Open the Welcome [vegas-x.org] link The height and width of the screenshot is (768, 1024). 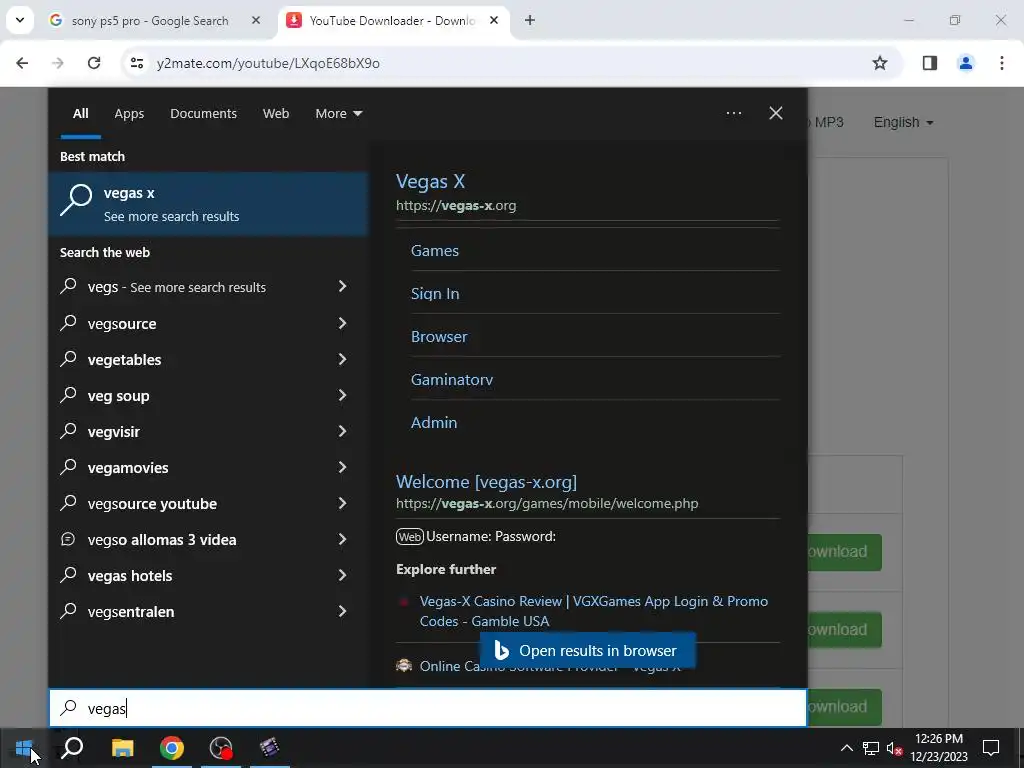[486, 481]
